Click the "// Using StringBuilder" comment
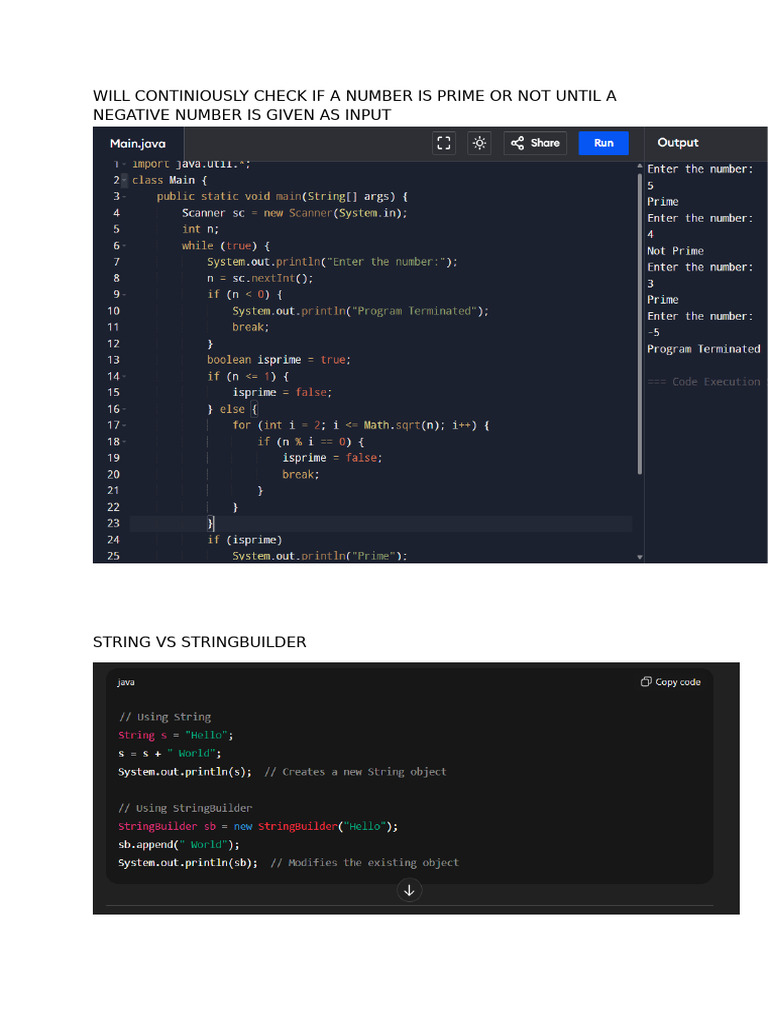768x1024 pixels. 185,808
